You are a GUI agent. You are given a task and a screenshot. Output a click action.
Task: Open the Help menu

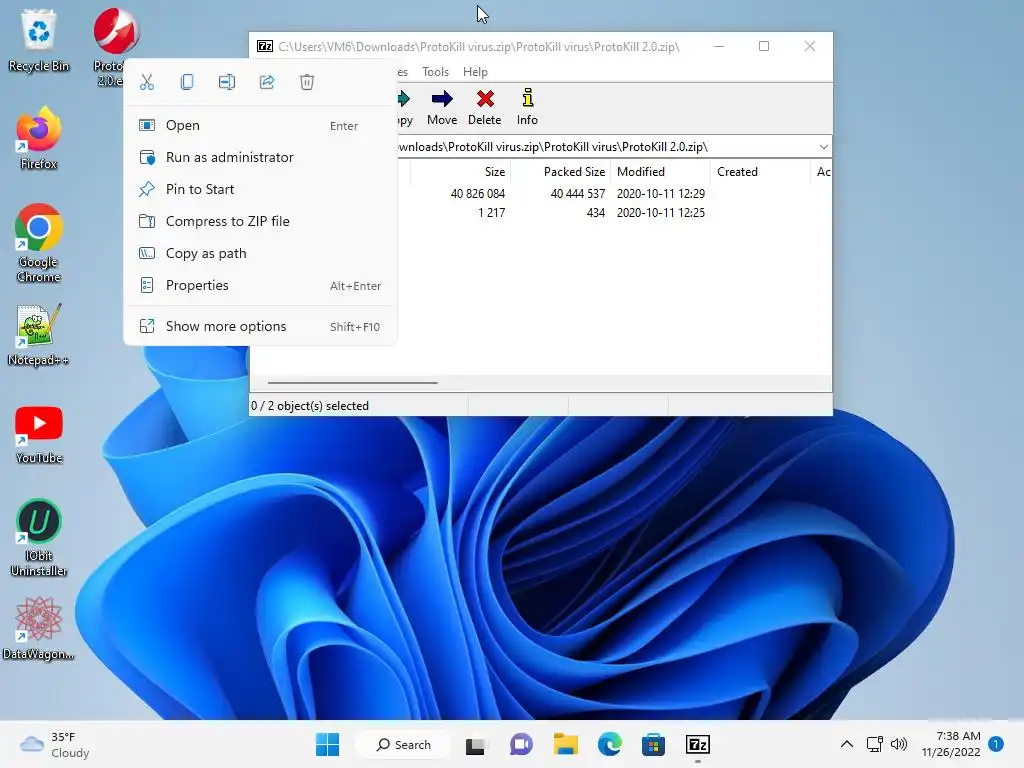tap(475, 72)
